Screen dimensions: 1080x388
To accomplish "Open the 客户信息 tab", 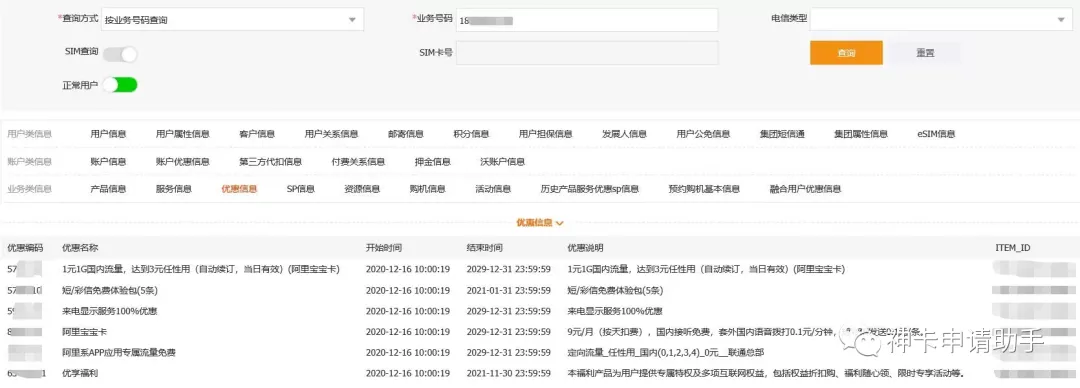I will point(257,134).
